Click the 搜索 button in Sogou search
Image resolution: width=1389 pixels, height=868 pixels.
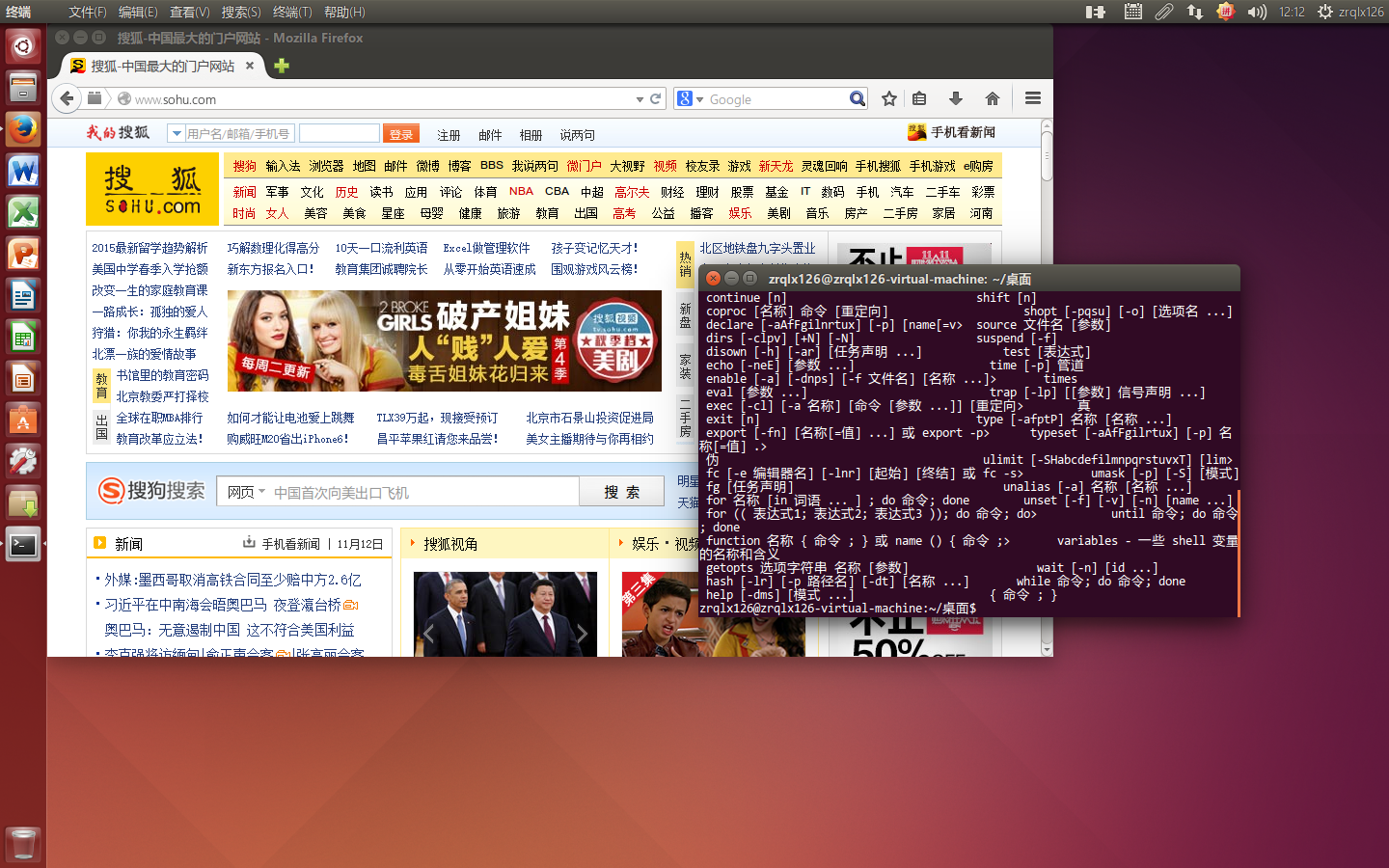tap(622, 492)
